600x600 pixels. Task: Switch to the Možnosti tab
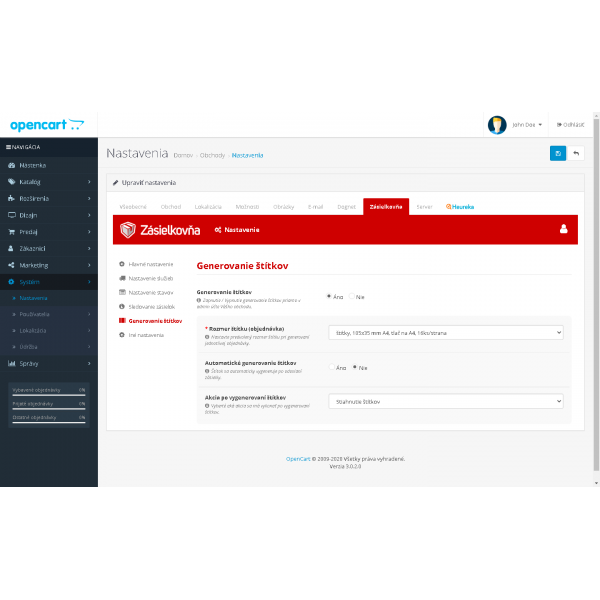click(247, 207)
